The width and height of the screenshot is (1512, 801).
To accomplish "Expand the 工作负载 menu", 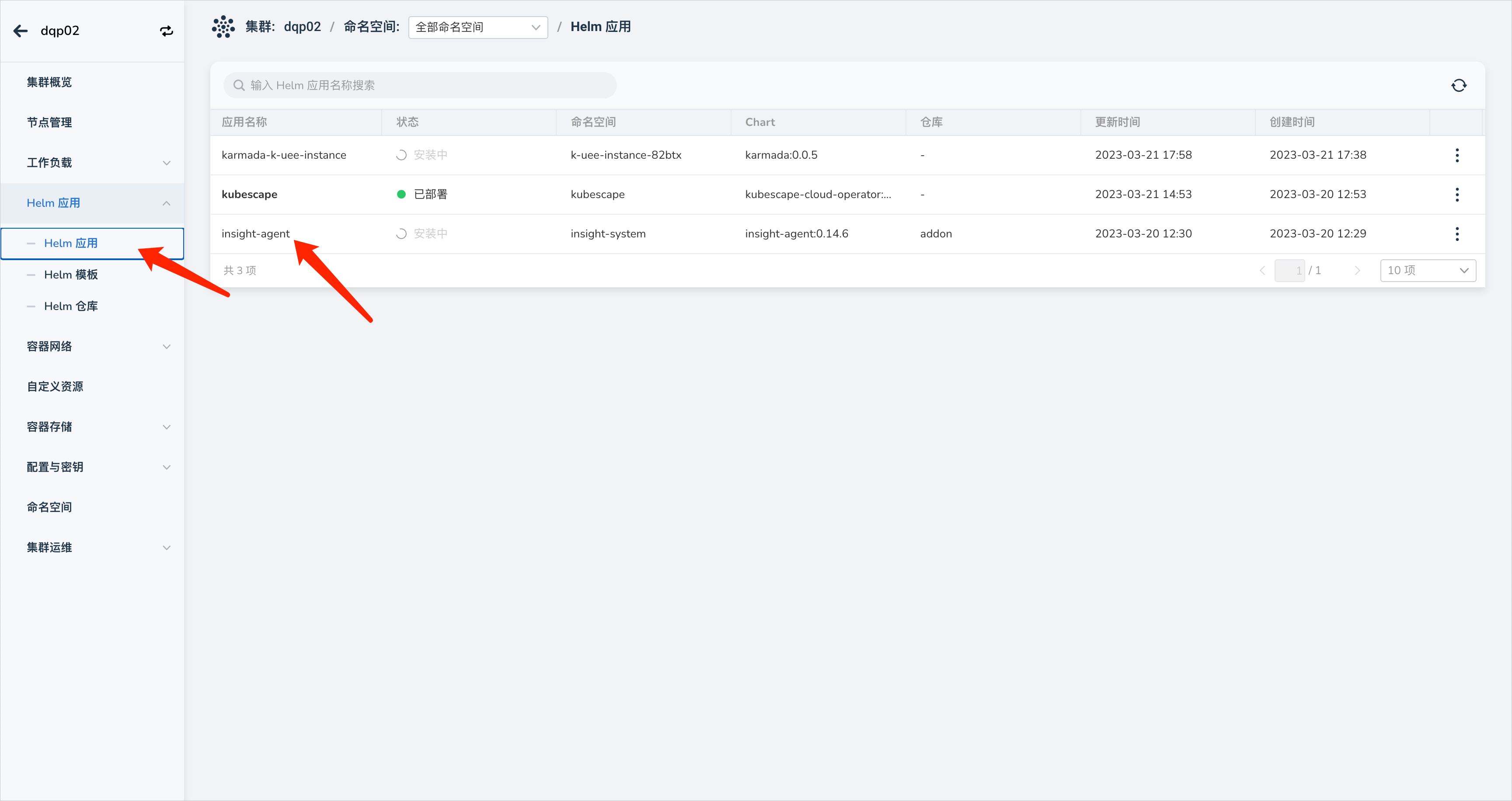I will tap(93, 163).
